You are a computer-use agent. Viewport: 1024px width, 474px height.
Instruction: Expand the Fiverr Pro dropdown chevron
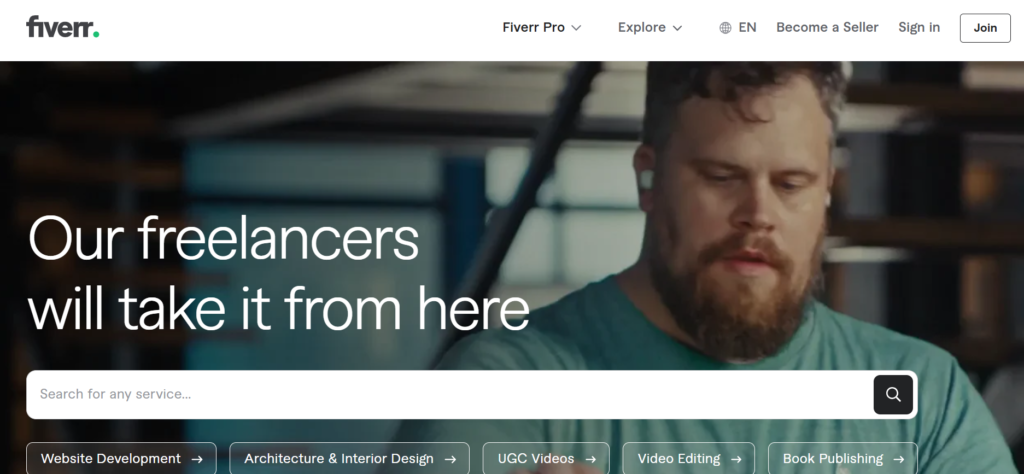pyautogui.click(x=576, y=28)
